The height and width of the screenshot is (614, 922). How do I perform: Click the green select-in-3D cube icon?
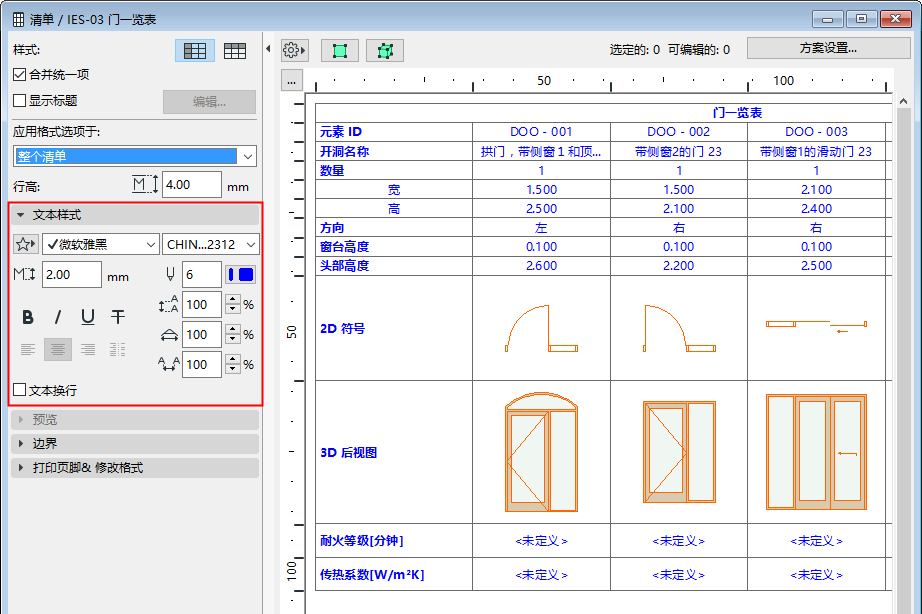[385, 51]
